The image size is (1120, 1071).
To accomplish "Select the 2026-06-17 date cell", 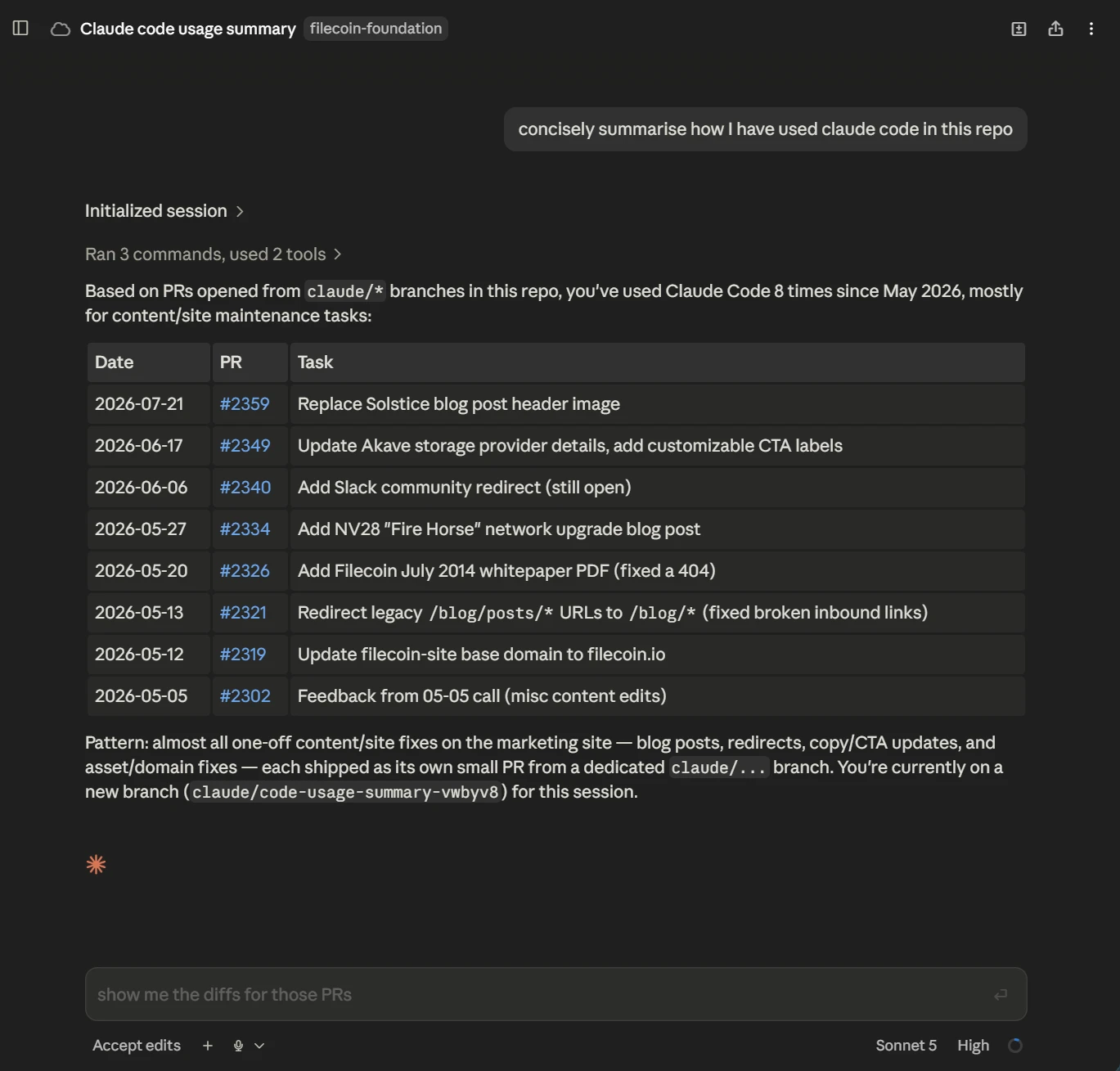I will pyautogui.click(x=149, y=446).
